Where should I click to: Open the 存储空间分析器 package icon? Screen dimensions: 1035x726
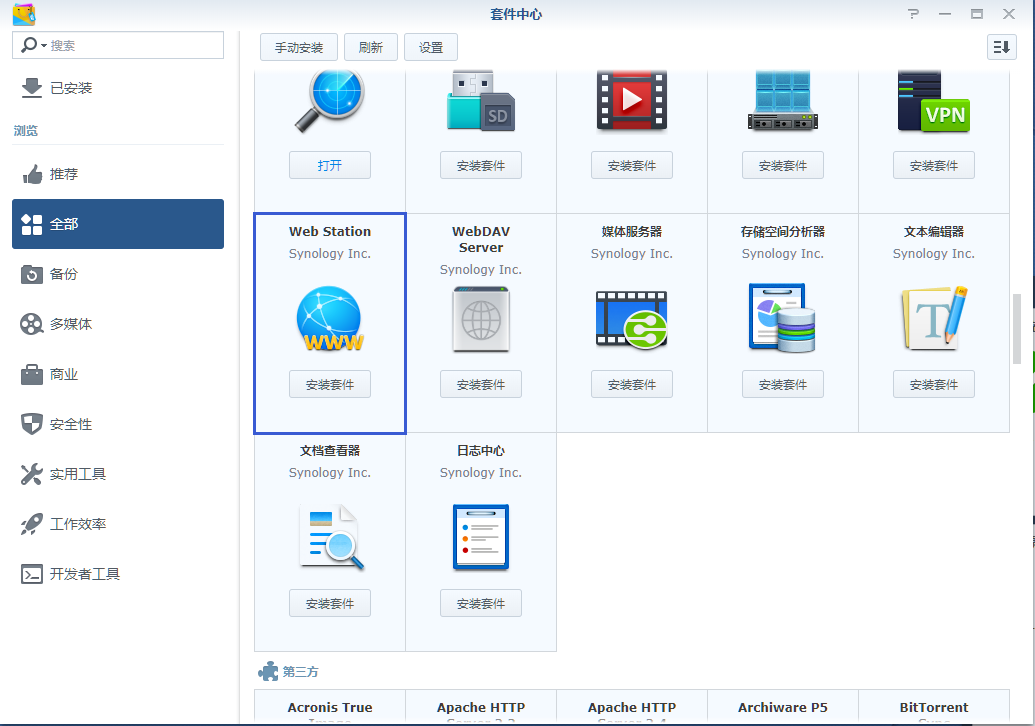(782, 317)
